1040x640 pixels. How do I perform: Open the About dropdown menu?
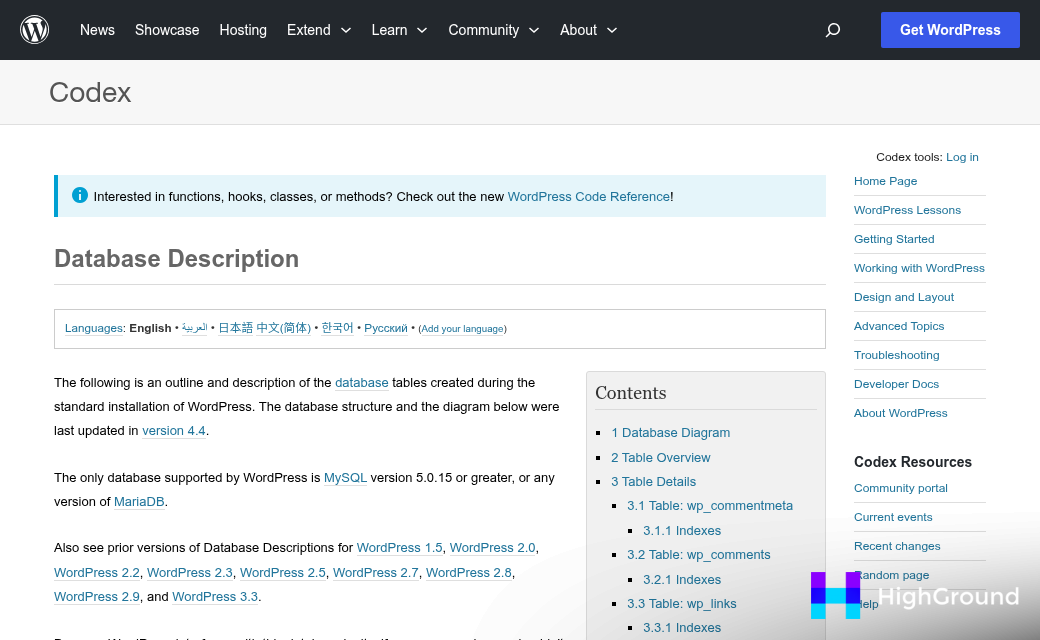[x=588, y=30]
